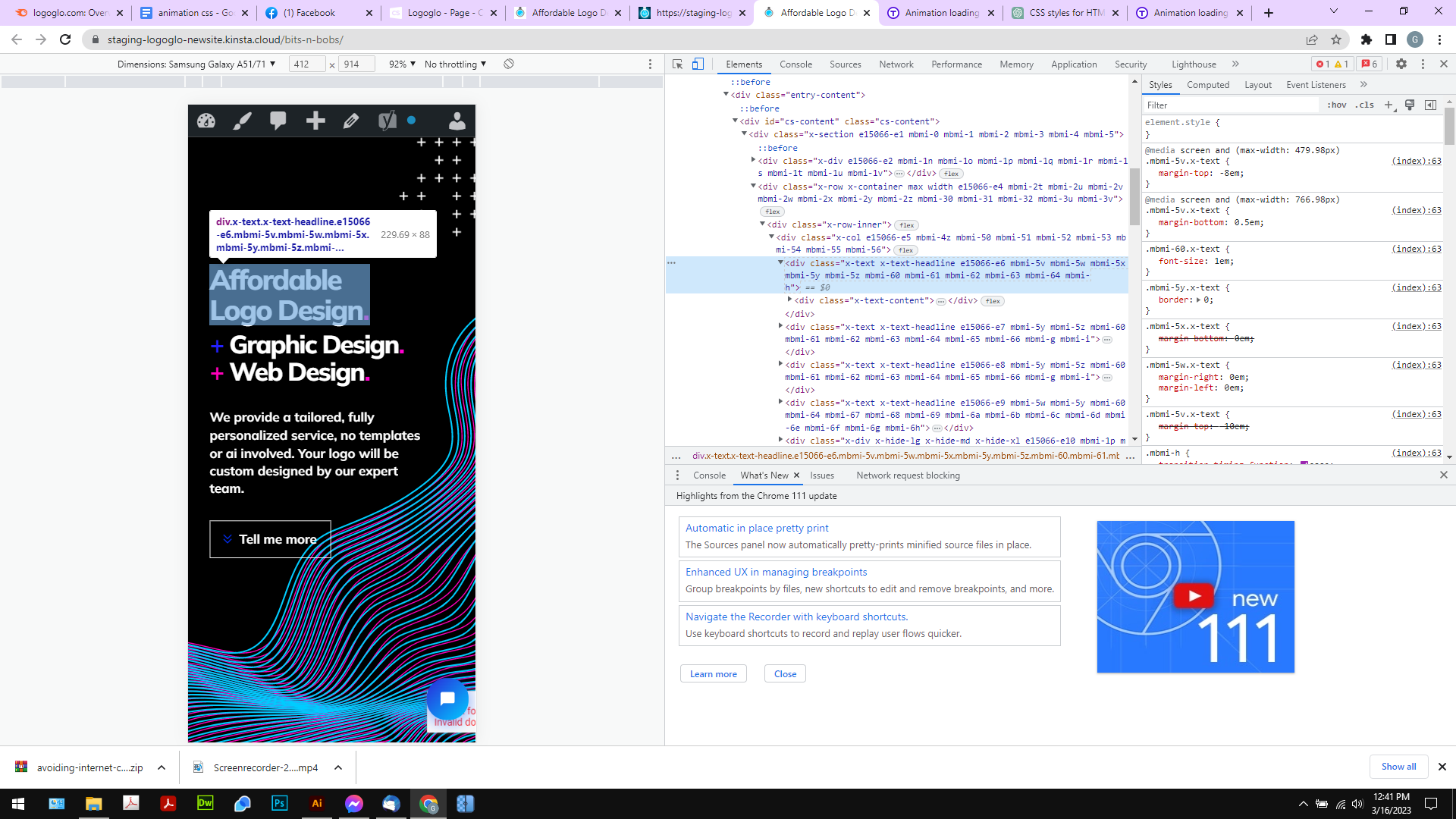Click the new style rule plus icon
The width and height of the screenshot is (1456, 819).
click(1389, 105)
